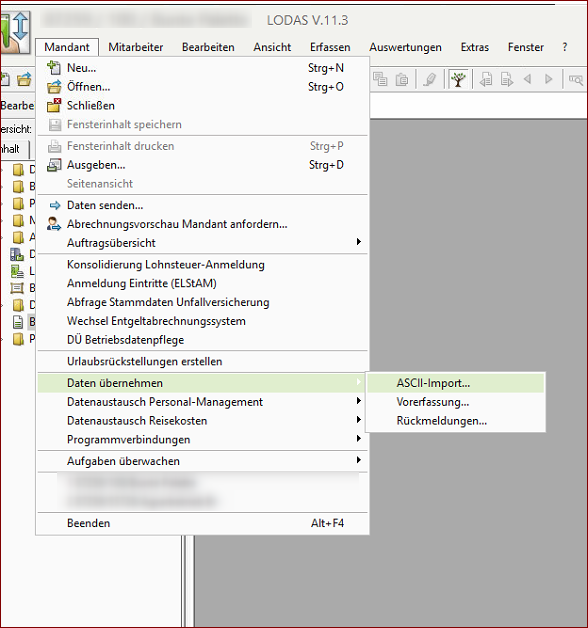Expand the Auftragsübersicht submenu
The height and width of the screenshot is (628, 588).
point(203,243)
